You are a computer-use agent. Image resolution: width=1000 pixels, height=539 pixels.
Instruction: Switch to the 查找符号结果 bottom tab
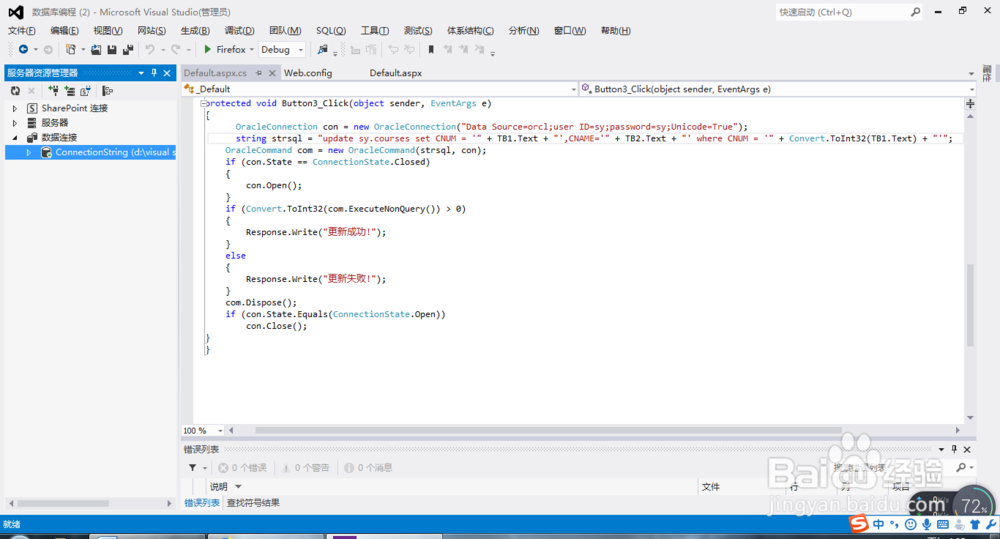pyautogui.click(x=253, y=503)
